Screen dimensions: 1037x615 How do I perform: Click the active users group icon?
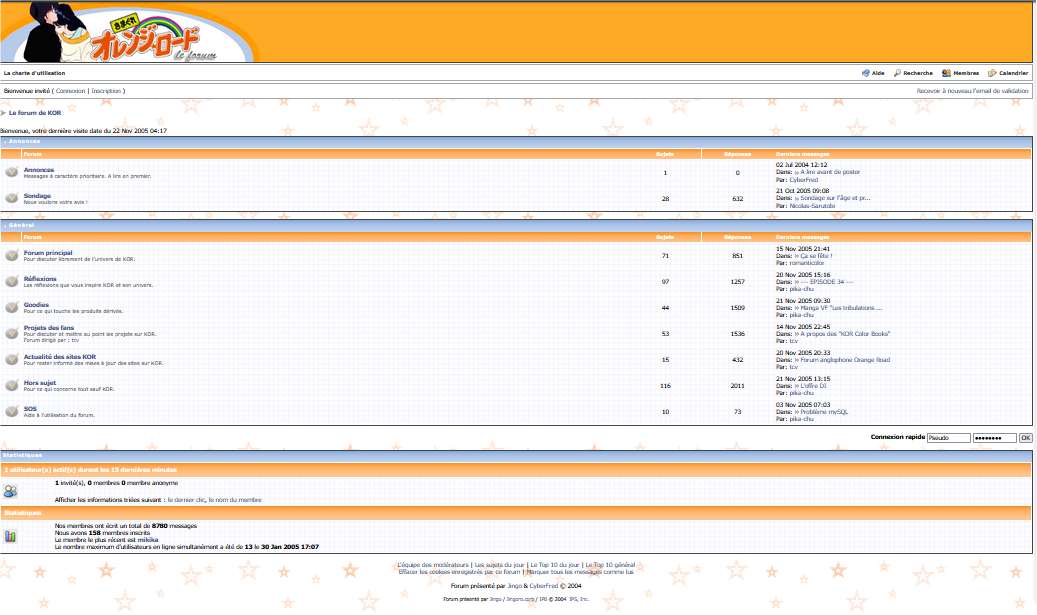click(x=10, y=491)
